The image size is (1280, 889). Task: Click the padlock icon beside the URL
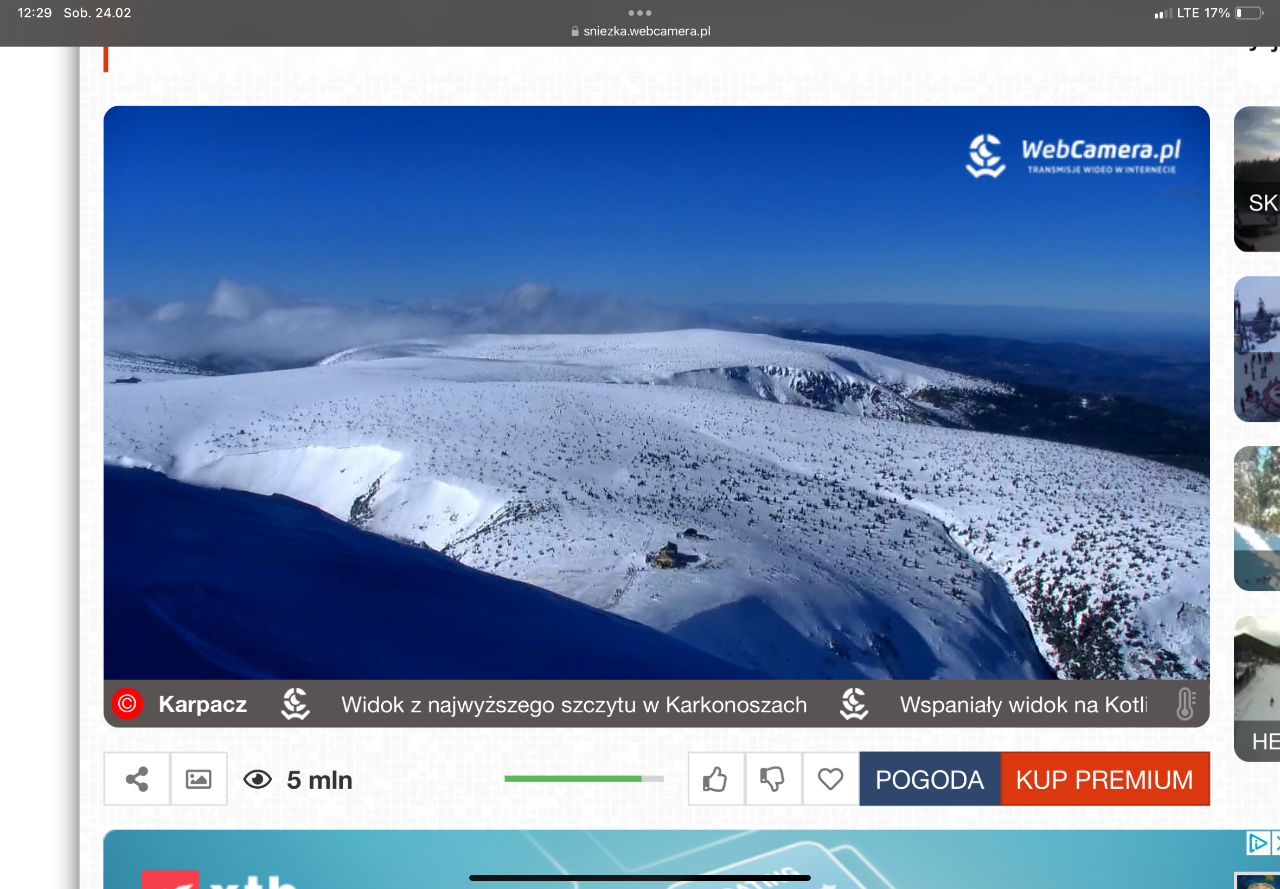(x=575, y=31)
